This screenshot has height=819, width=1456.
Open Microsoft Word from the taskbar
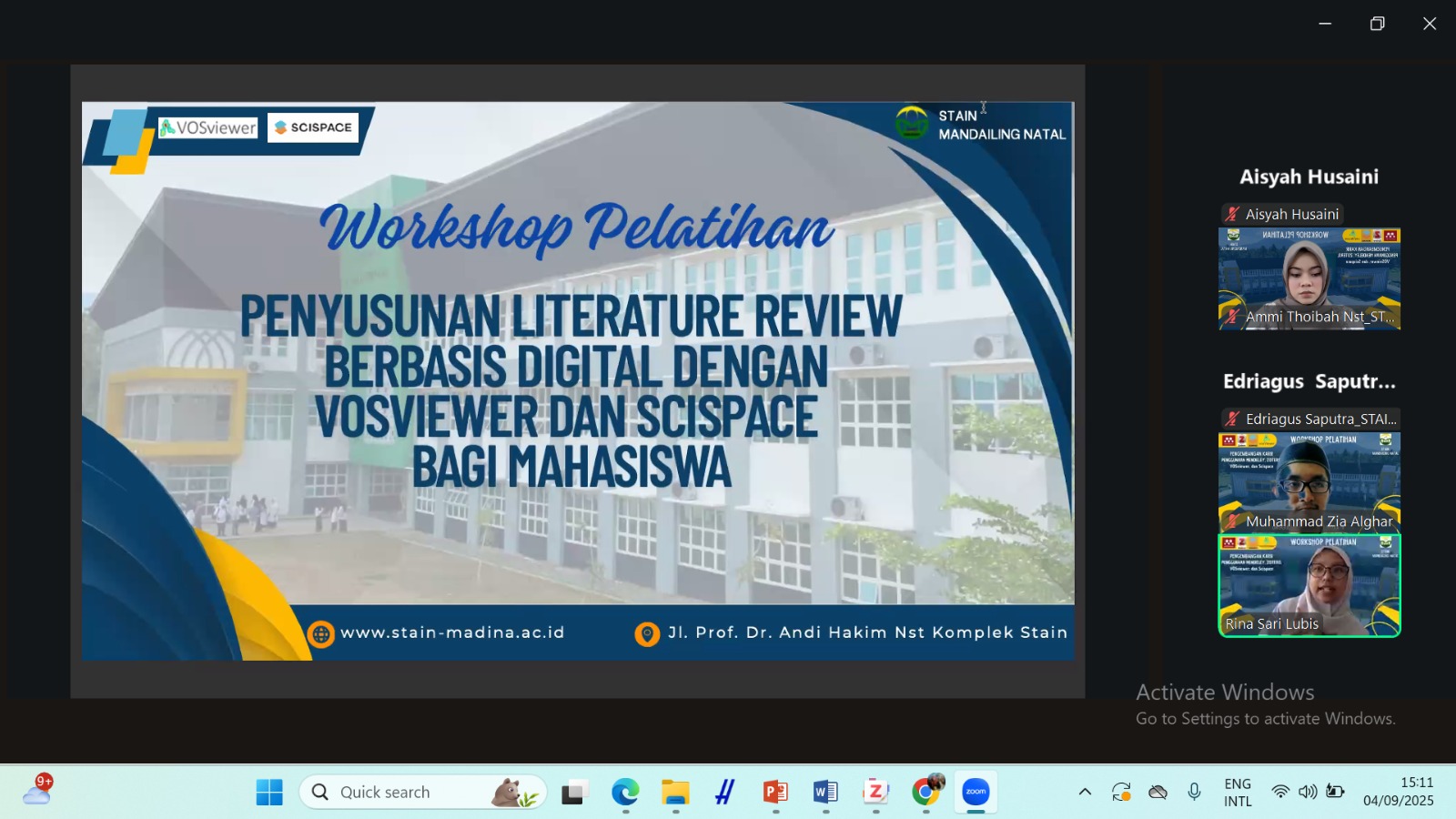click(x=825, y=792)
